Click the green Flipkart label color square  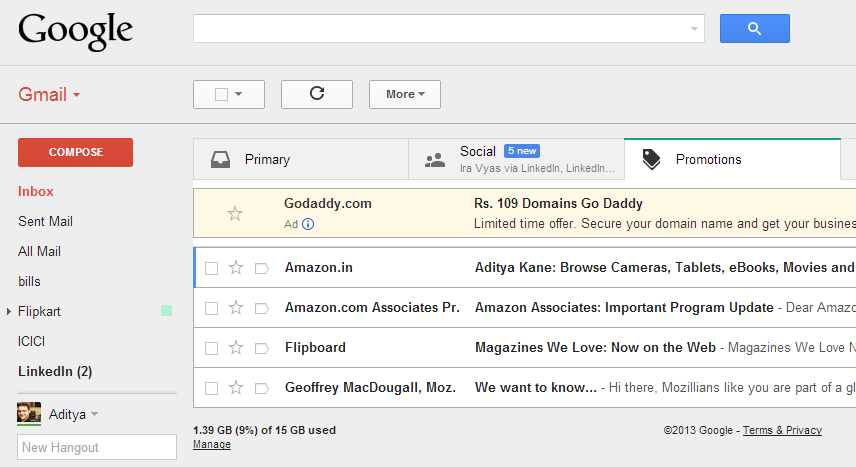[x=167, y=311]
